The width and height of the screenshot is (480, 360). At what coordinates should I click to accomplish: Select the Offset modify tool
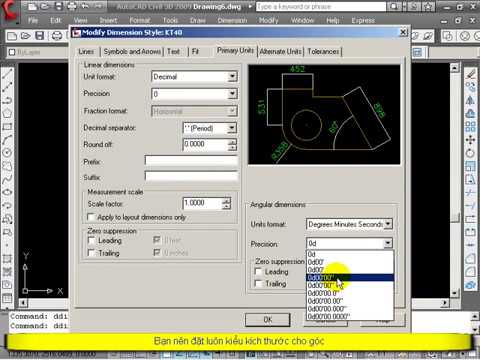tap(470, 114)
